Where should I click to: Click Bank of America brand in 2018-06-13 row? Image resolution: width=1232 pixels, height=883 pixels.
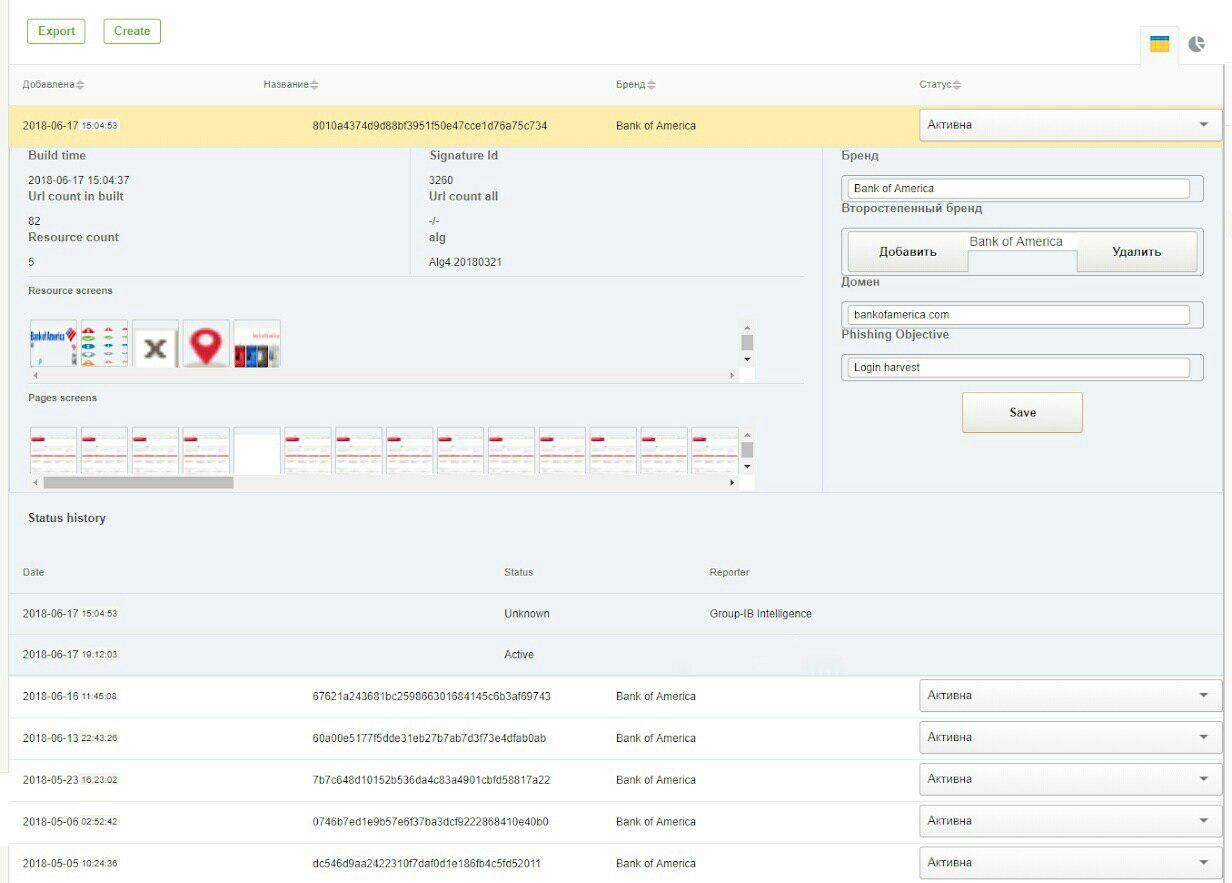[x=656, y=738]
